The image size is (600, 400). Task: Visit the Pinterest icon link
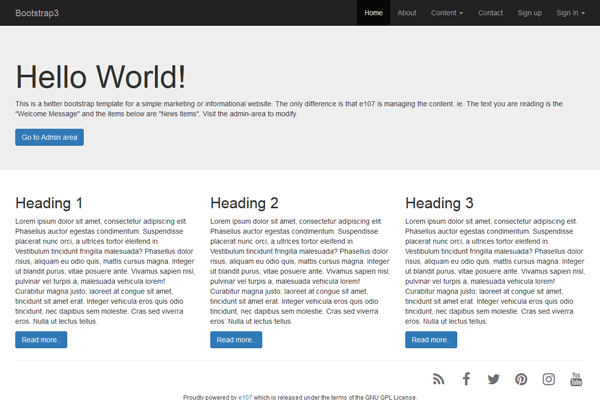(x=521, y=379)
